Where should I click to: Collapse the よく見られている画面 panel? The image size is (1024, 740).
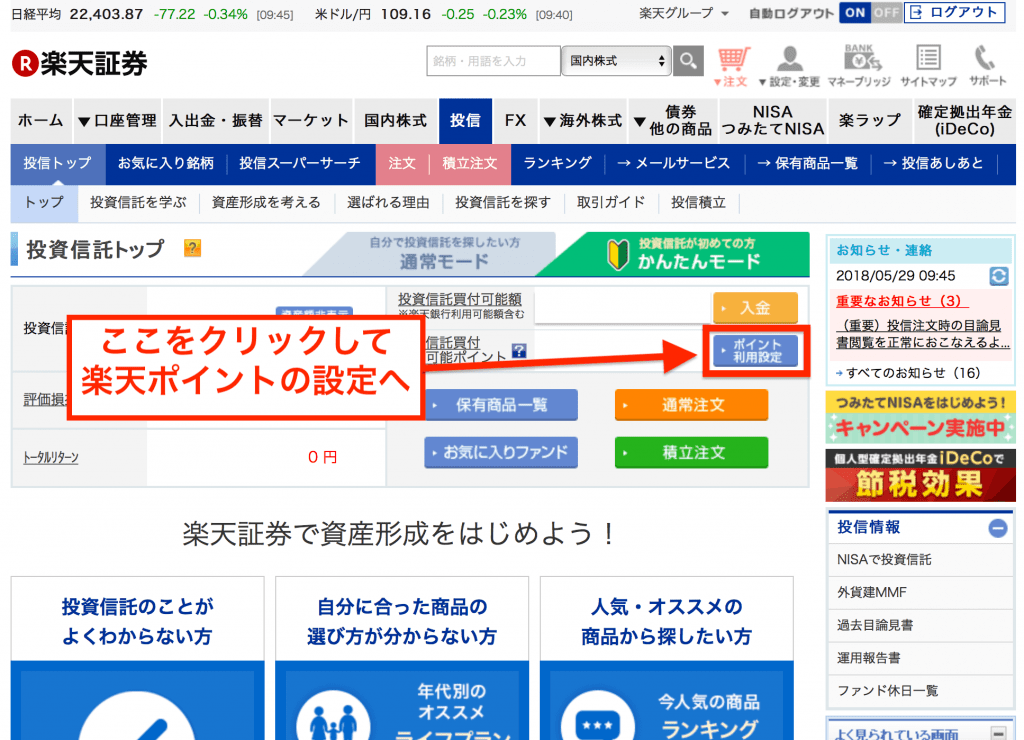pyautogui.click(x=999, y=733)
